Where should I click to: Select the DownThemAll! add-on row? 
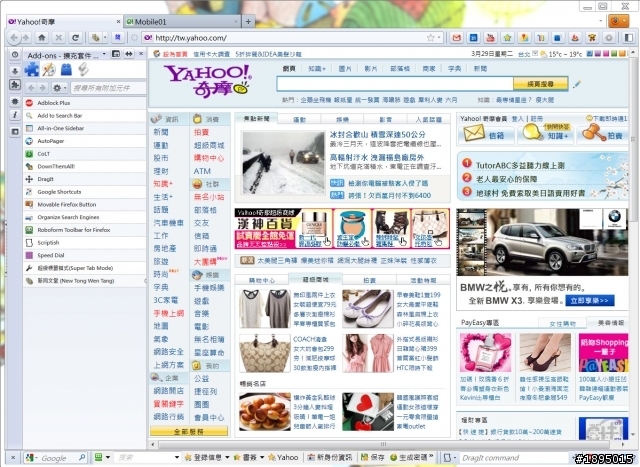[x=85, y=166]
